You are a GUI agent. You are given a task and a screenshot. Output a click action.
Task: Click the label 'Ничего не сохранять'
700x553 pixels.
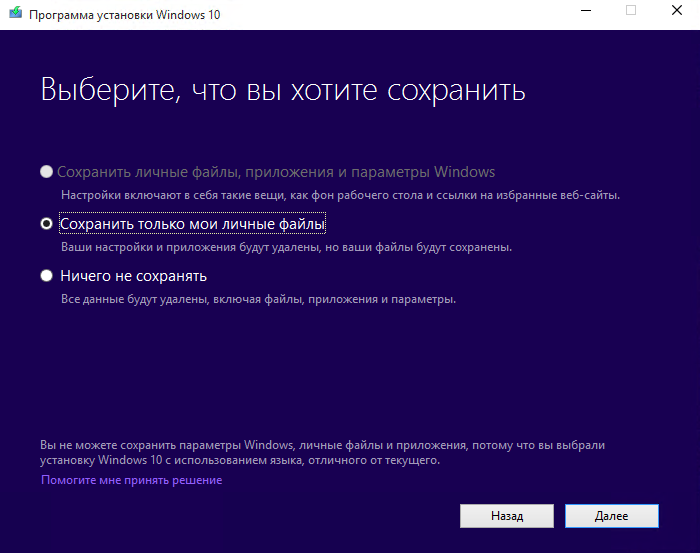point(133,276)
